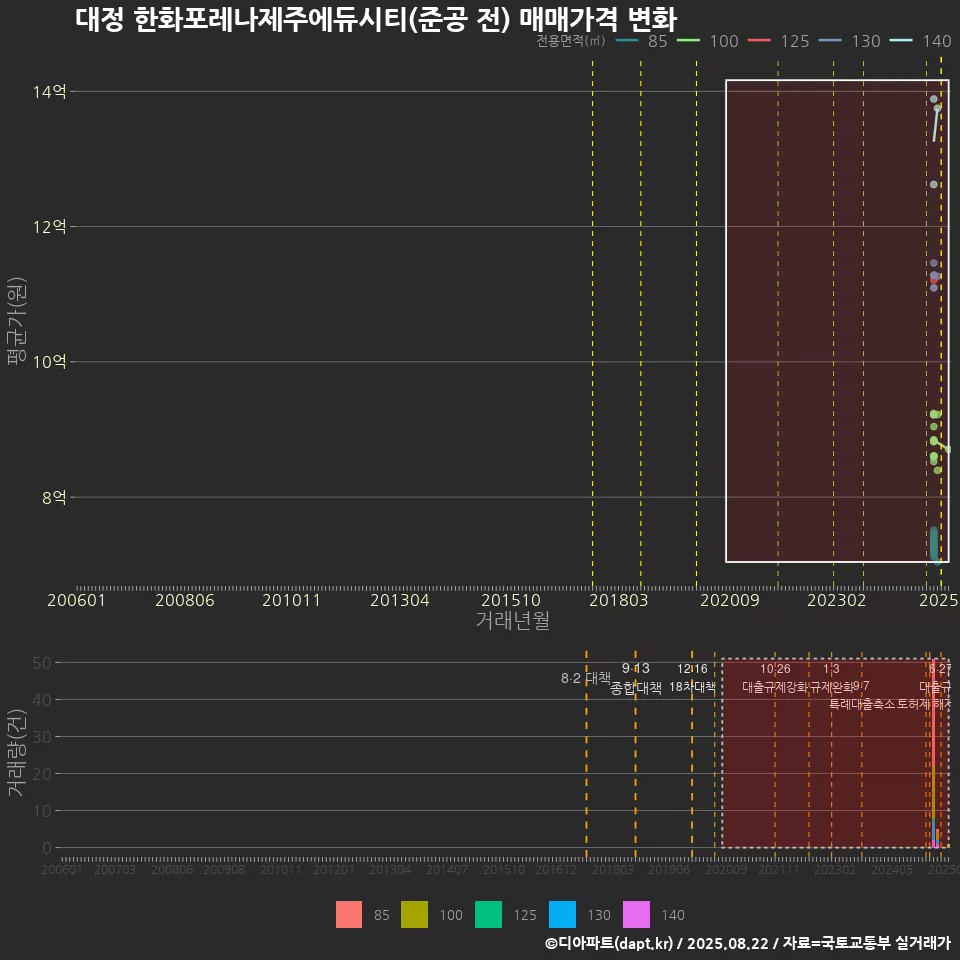Click the lone gray data point near 12.6억
Image resolution: width=960 pixels, height=960 pixels.
(x=934, y=184)
